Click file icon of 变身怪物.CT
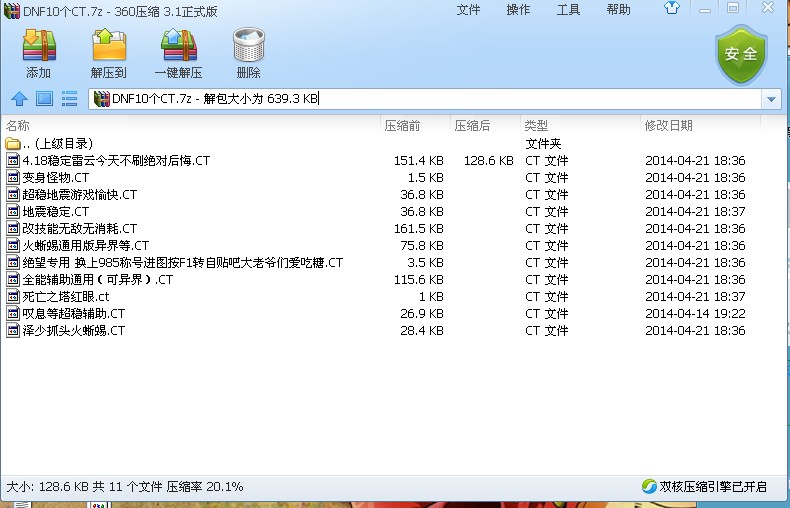Screen dimensions: 790x508 pyautogui.click(x=13, y=177)
